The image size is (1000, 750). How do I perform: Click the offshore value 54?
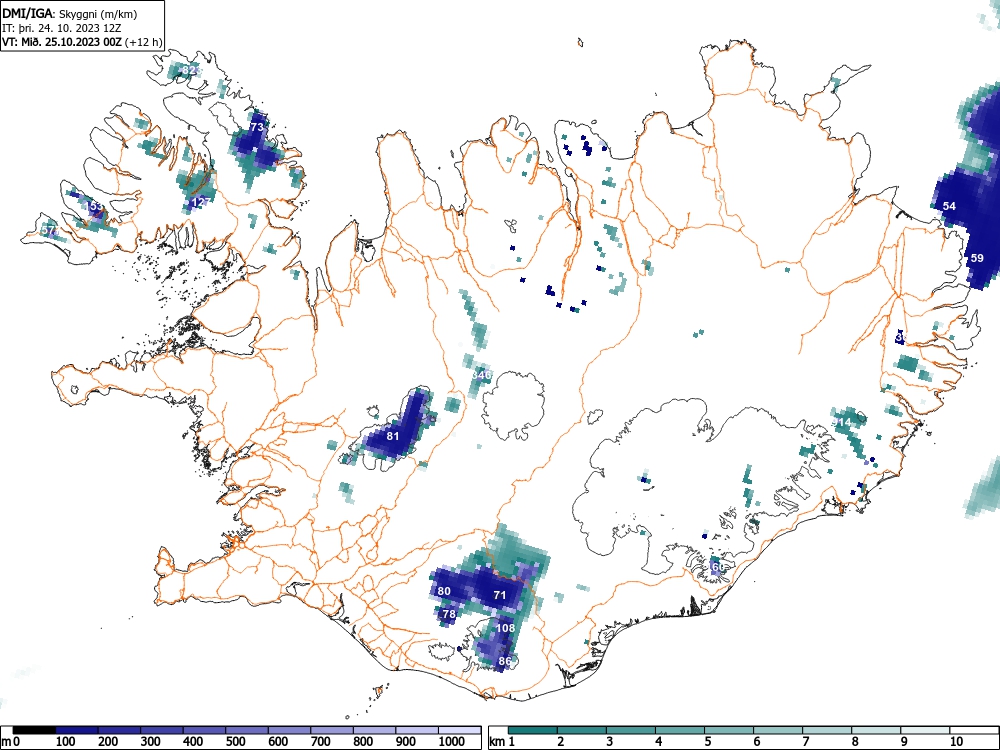coord(949,206)
